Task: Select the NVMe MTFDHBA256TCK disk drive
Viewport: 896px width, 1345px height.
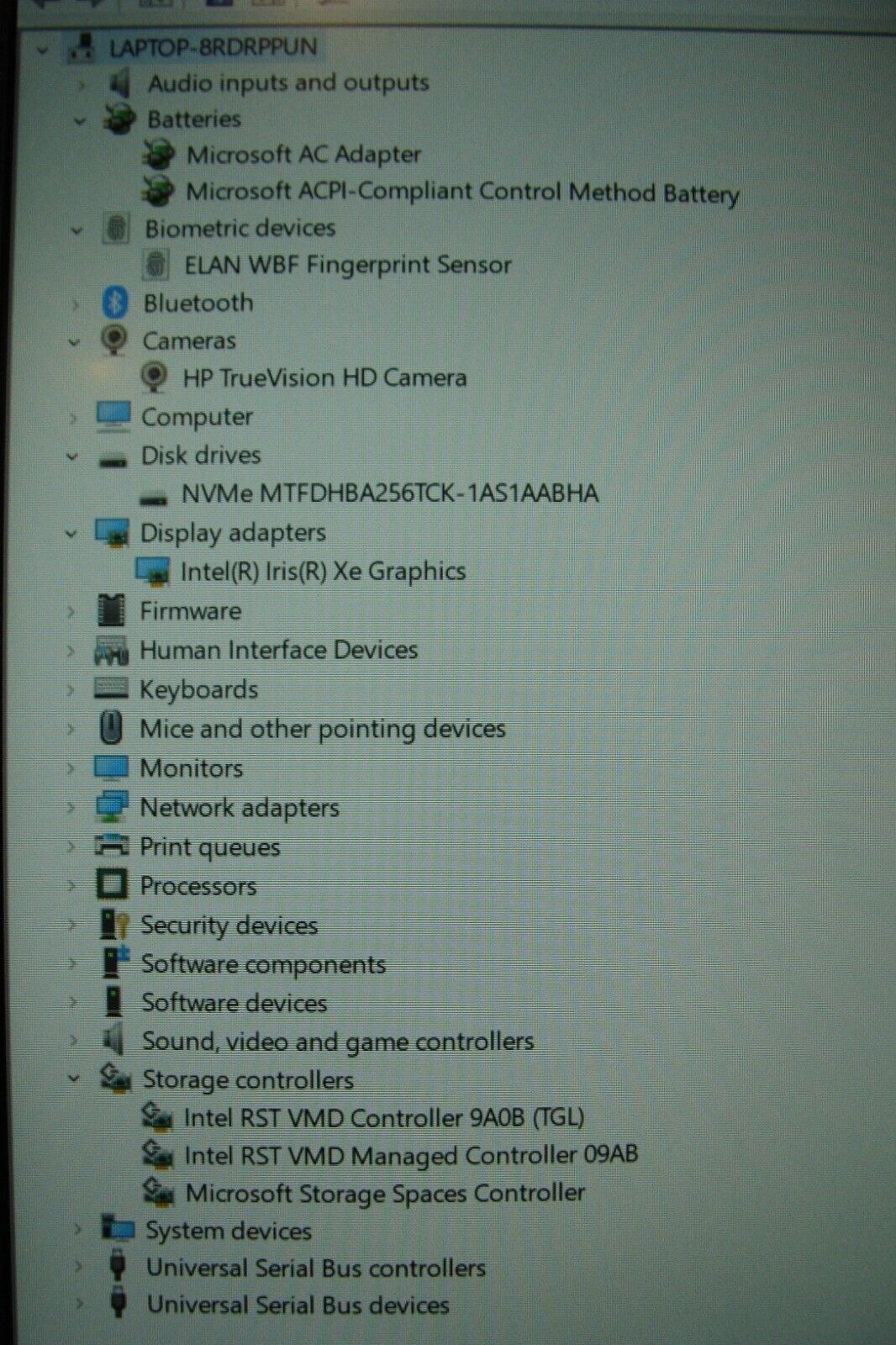Action: pyautogui.click(x=389, y=493)
